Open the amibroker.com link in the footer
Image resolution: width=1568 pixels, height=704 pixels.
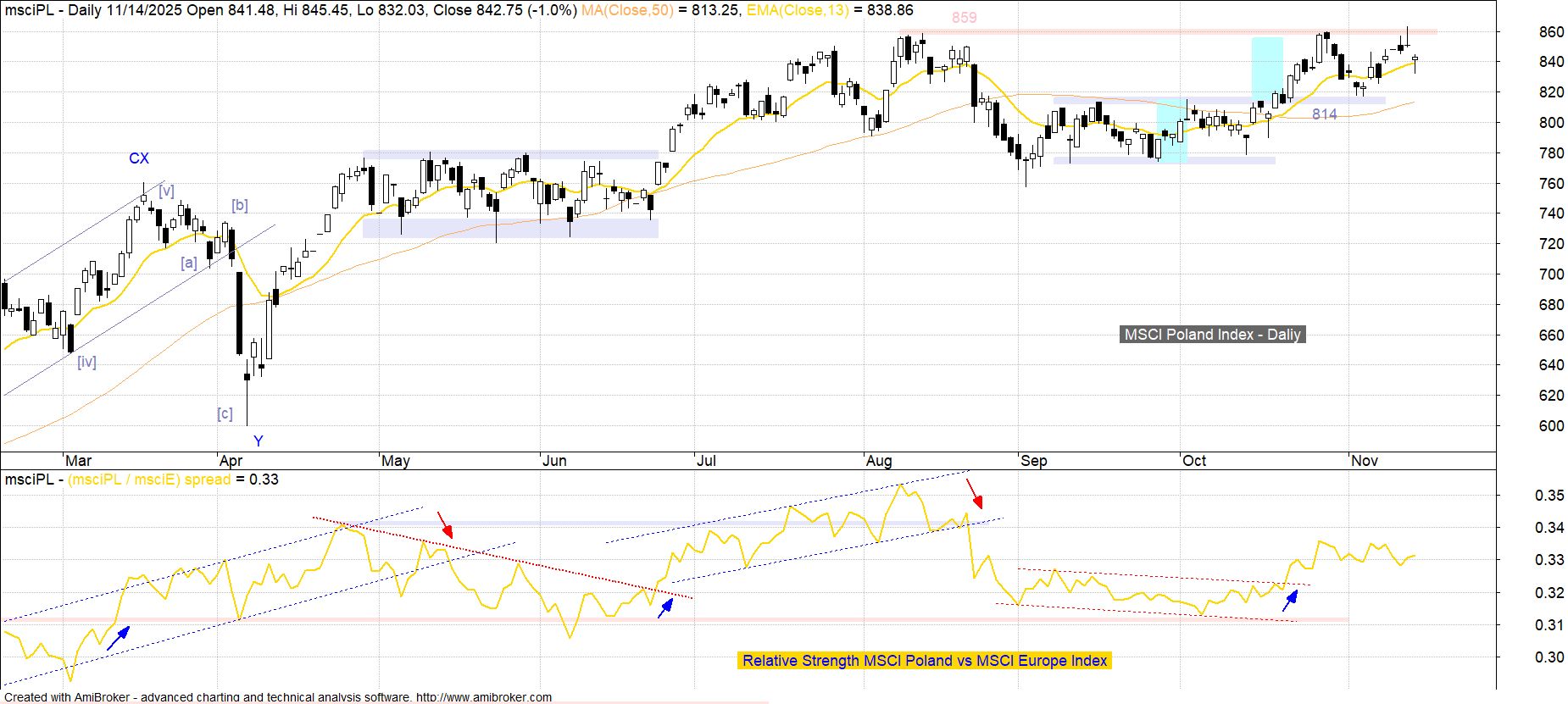point(483,697)
